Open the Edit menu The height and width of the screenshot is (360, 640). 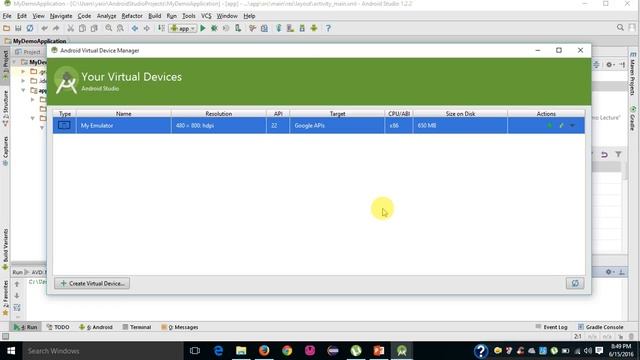click(22, 16)
